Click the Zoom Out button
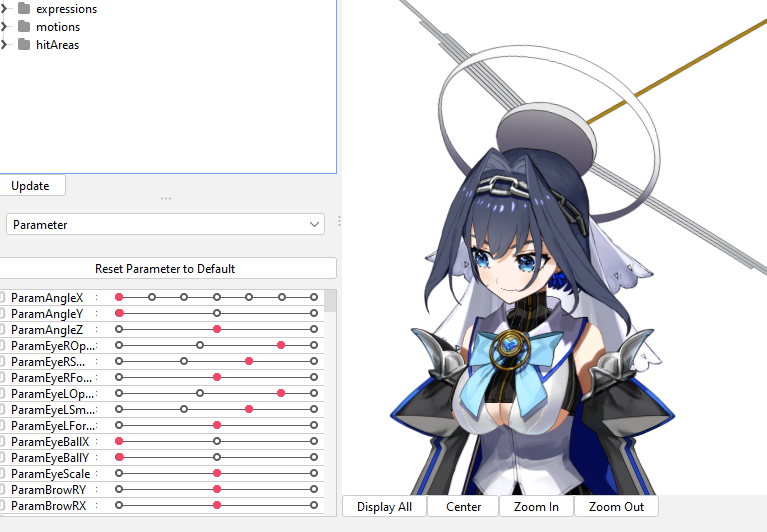This screenshot has height=532, width=767. [616, 507]
